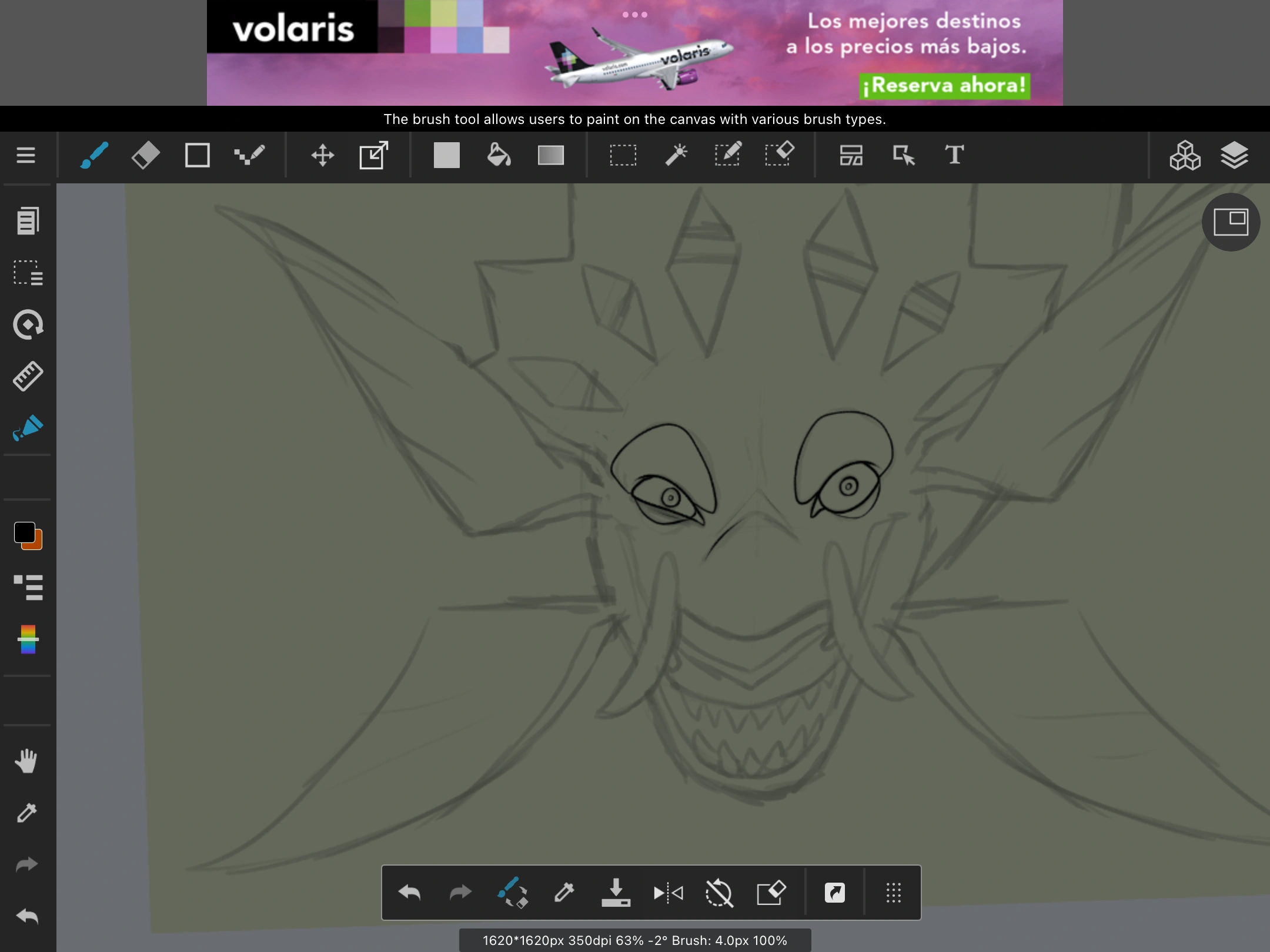Screen dimensions: 1270x952
Task: Tap Undo in the bottom toolbar
Action: [410, 893]
